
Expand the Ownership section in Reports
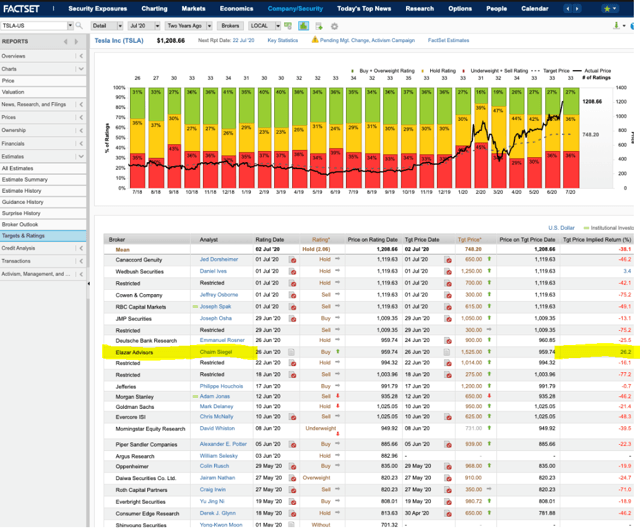tap(81, 130)
